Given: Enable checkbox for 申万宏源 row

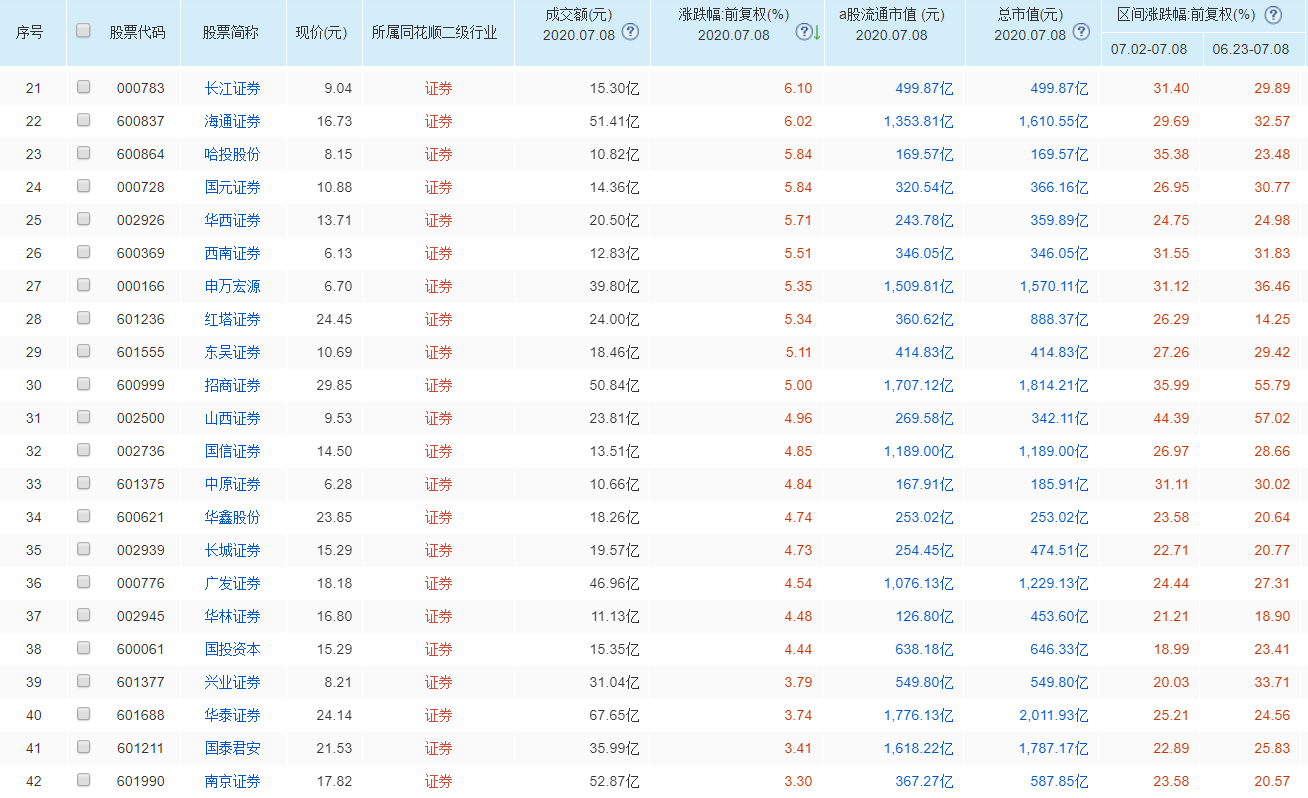Looking at the screenshot, I should coord(83,285).
